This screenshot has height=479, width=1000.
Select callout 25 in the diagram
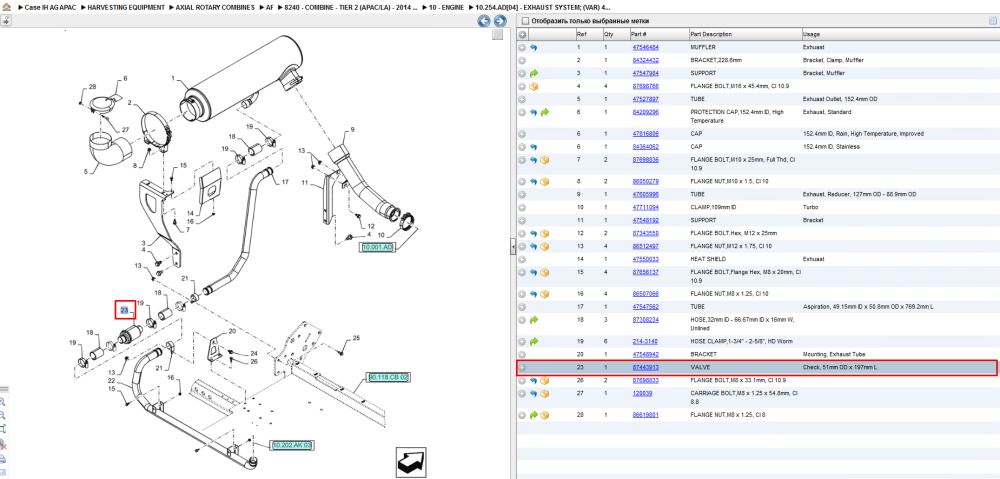356,337
